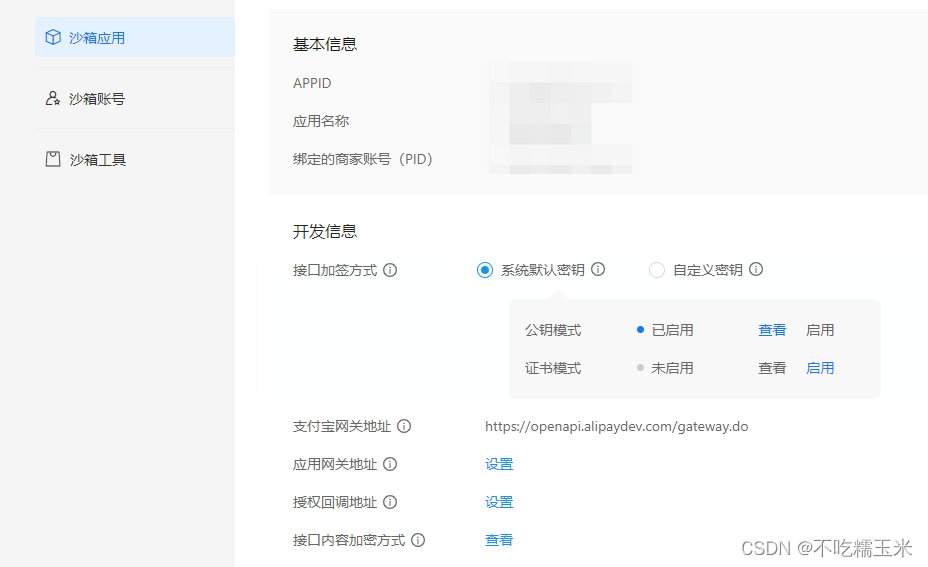The height and width of the screenshot is (567, 928).
Task: Click info icon next to 系统默认密钥
Action: click(598, 269)
